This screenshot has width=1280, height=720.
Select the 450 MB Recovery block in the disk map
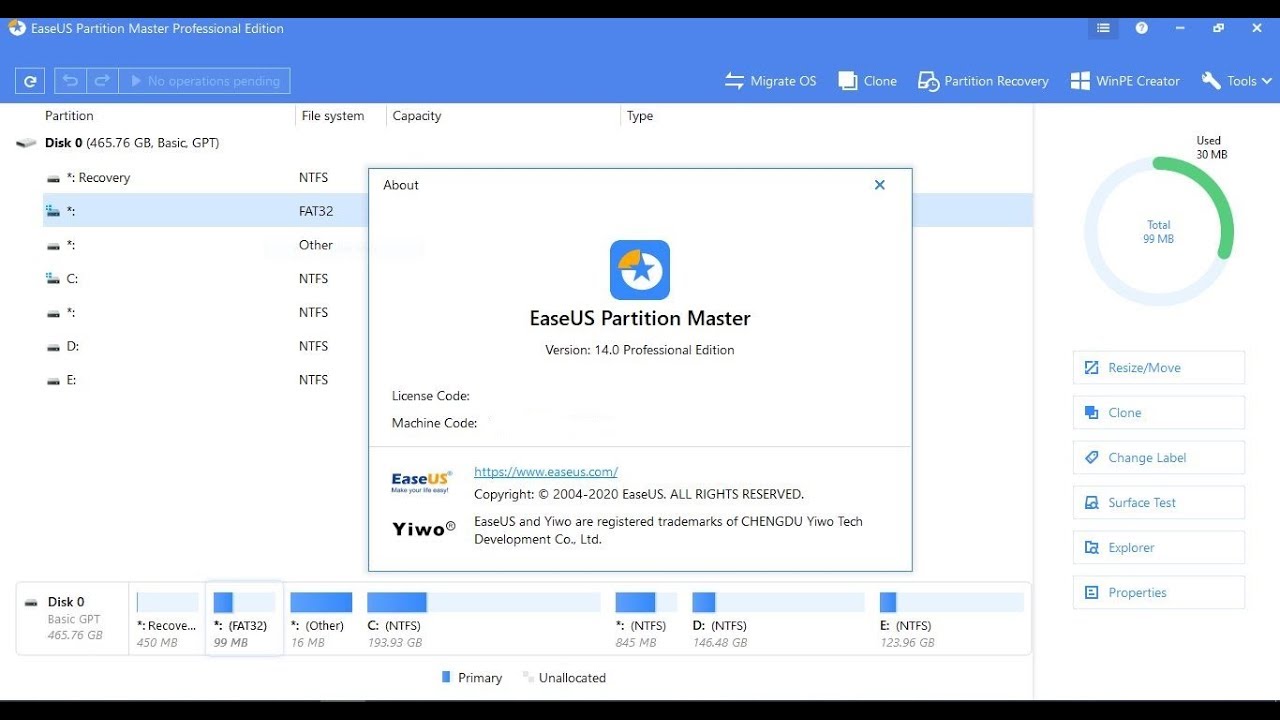[x=167, y=620]
